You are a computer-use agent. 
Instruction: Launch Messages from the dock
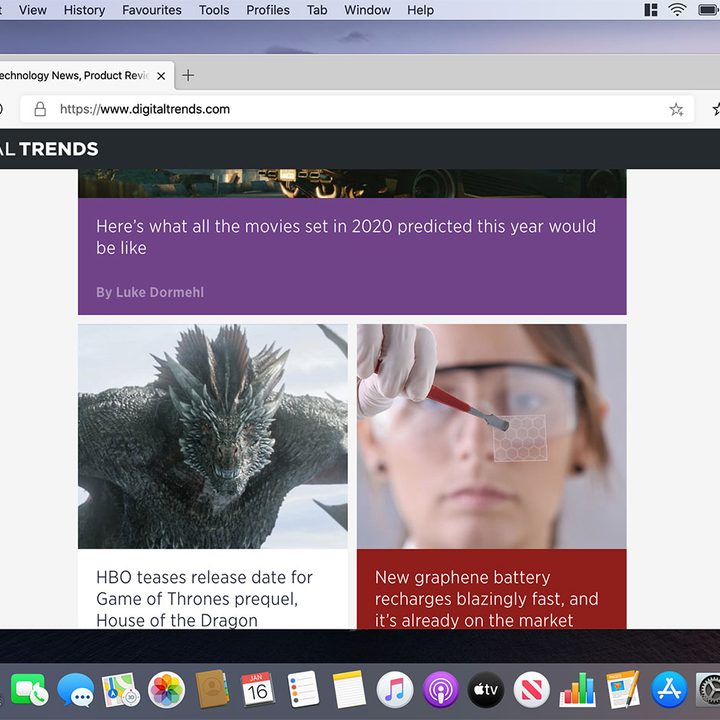click(x=75, y=690)
